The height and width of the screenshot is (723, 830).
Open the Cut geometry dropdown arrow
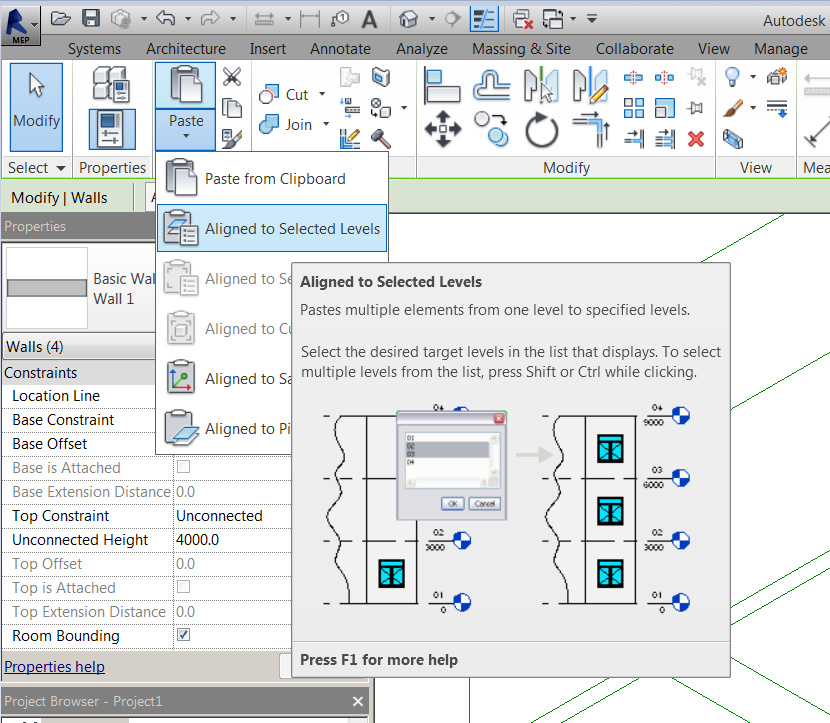(322, 94)
